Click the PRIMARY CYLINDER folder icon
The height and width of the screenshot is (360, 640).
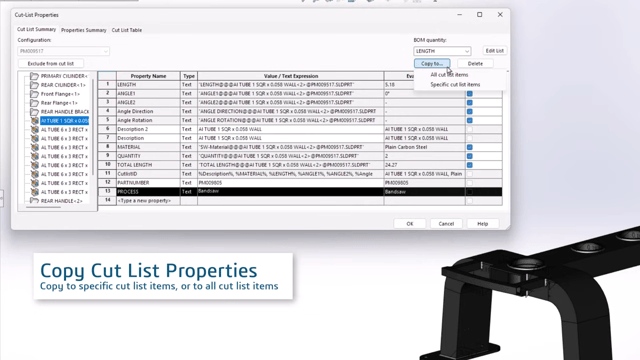(34, 76)
